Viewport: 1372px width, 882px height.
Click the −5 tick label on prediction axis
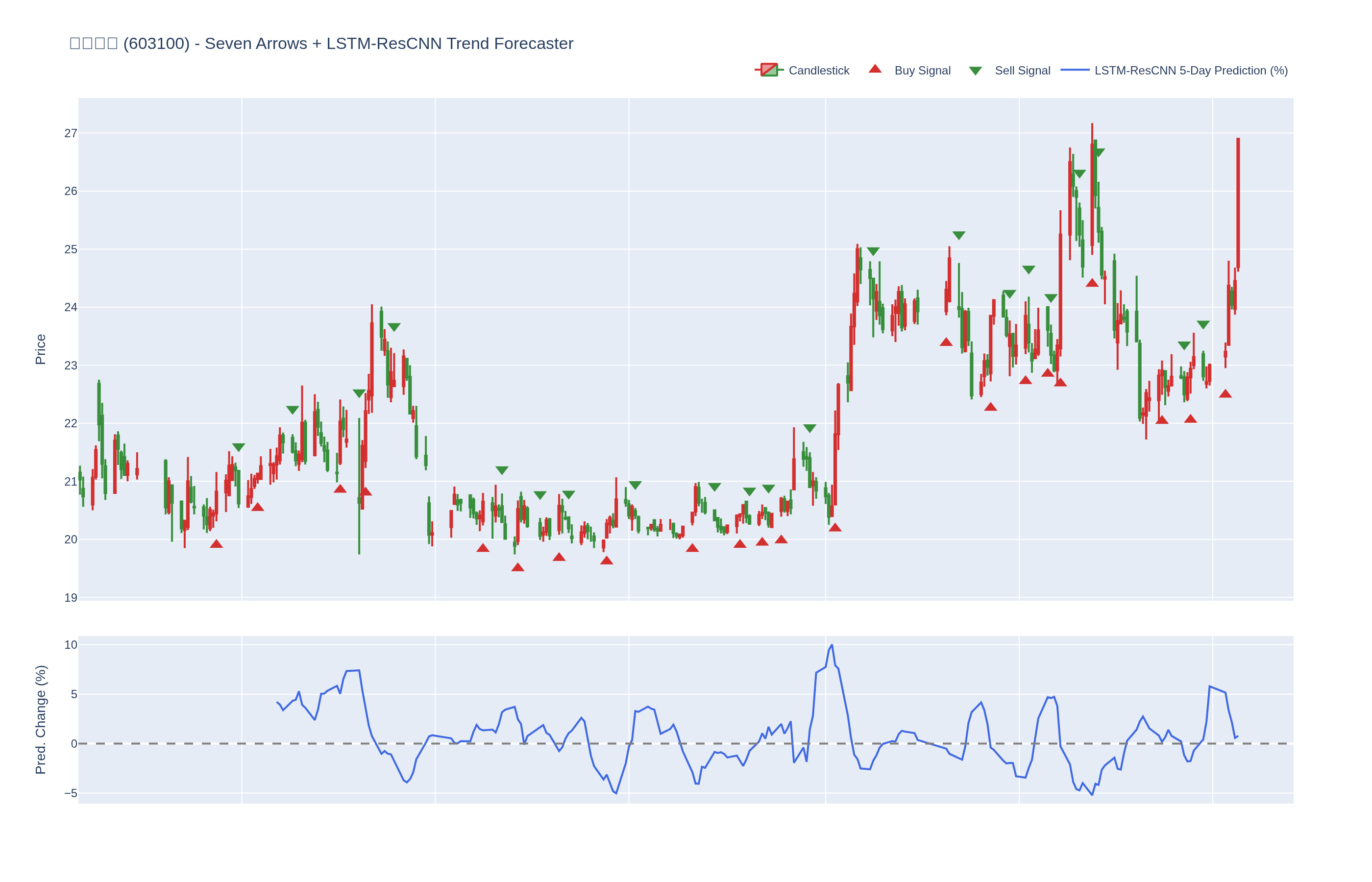pos(71,793)
